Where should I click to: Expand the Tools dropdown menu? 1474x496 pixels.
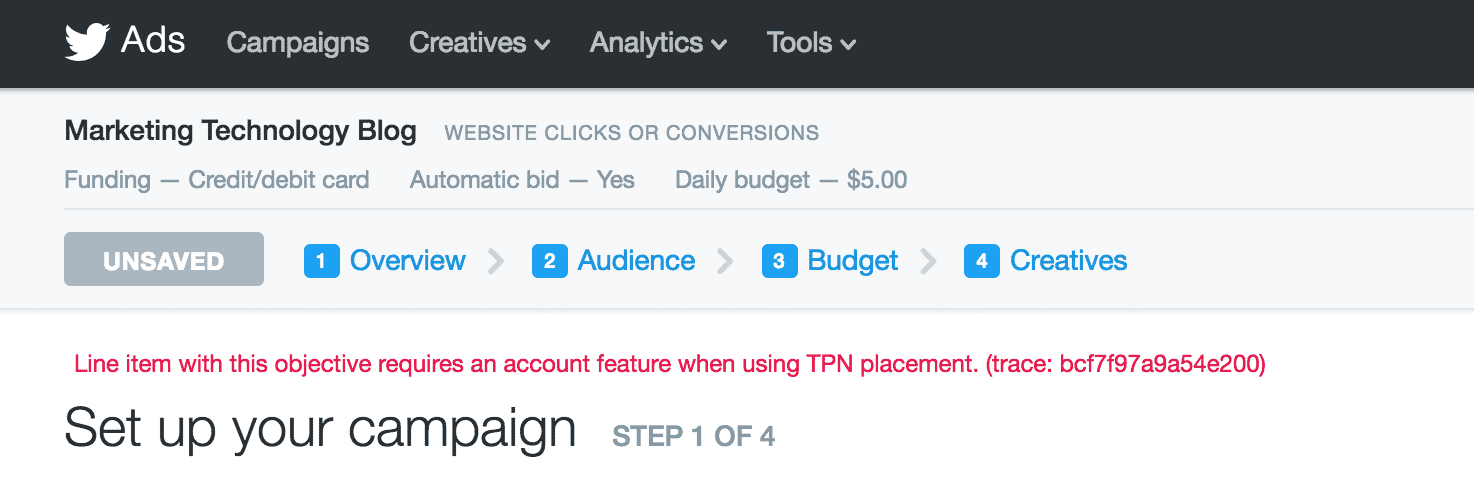point(811,43)
